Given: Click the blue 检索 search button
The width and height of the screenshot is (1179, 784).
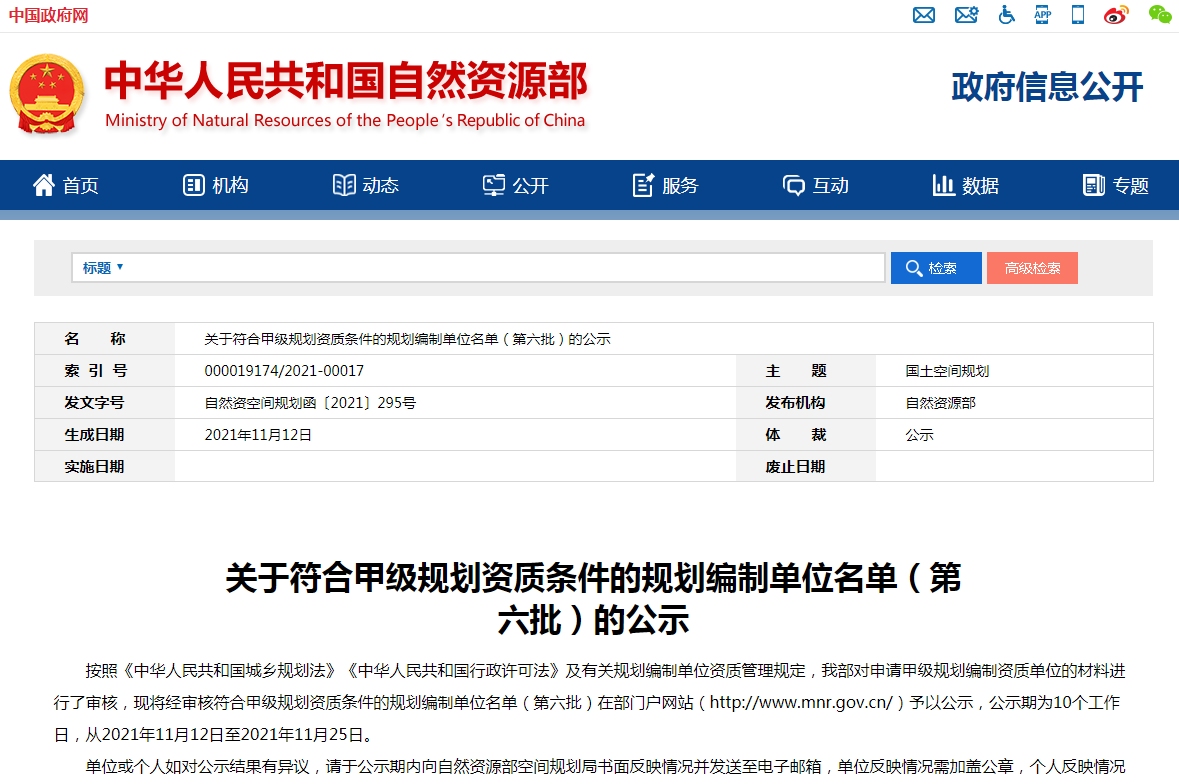Looking at the screenshot, I should (936, 268).
